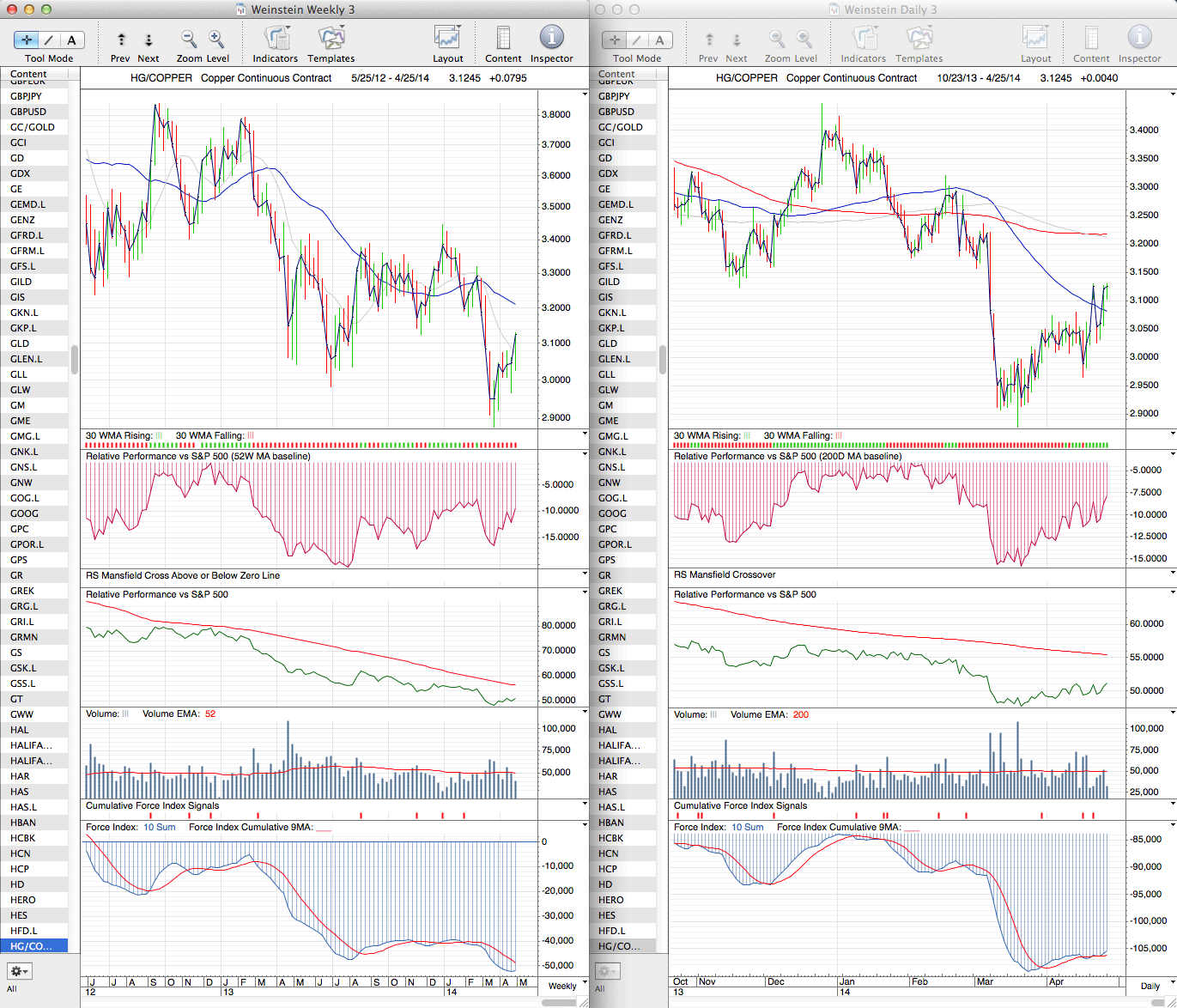Click the 2013 year marker on Weekly timeline
Screen dimensions: 1177x1008
pos(228,992)
